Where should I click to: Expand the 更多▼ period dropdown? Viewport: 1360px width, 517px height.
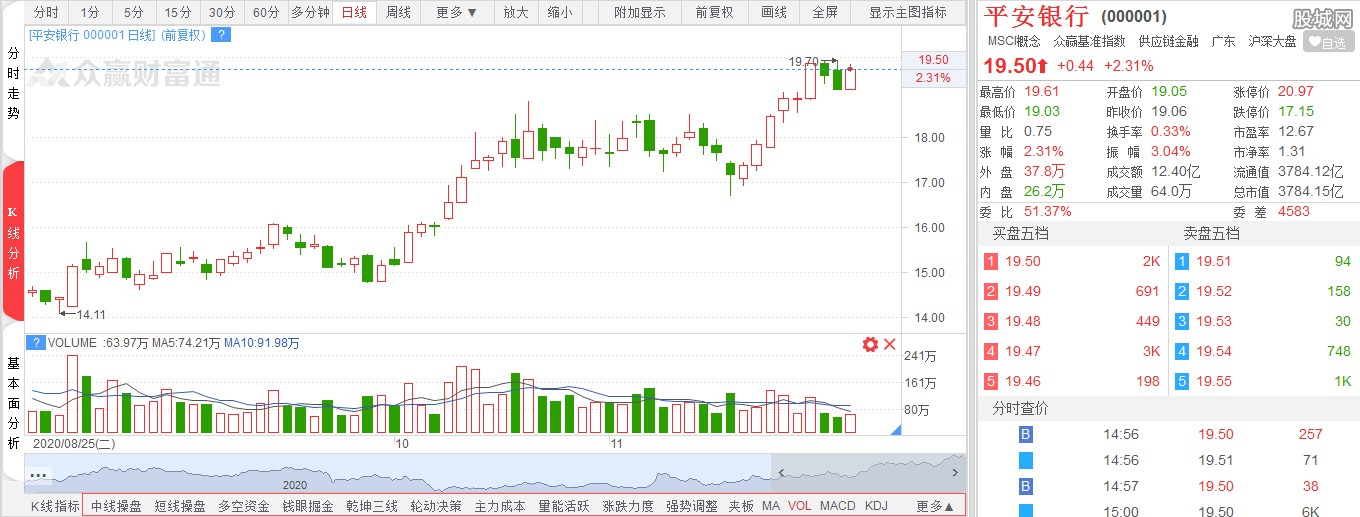[x=457, y=13]
